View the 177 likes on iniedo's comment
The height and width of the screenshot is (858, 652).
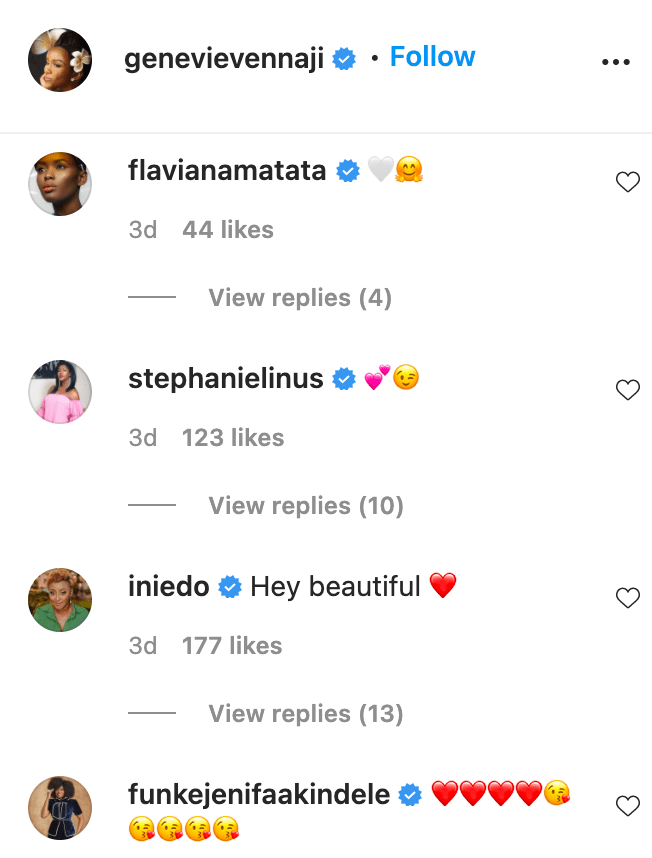[x=232, y=646]
